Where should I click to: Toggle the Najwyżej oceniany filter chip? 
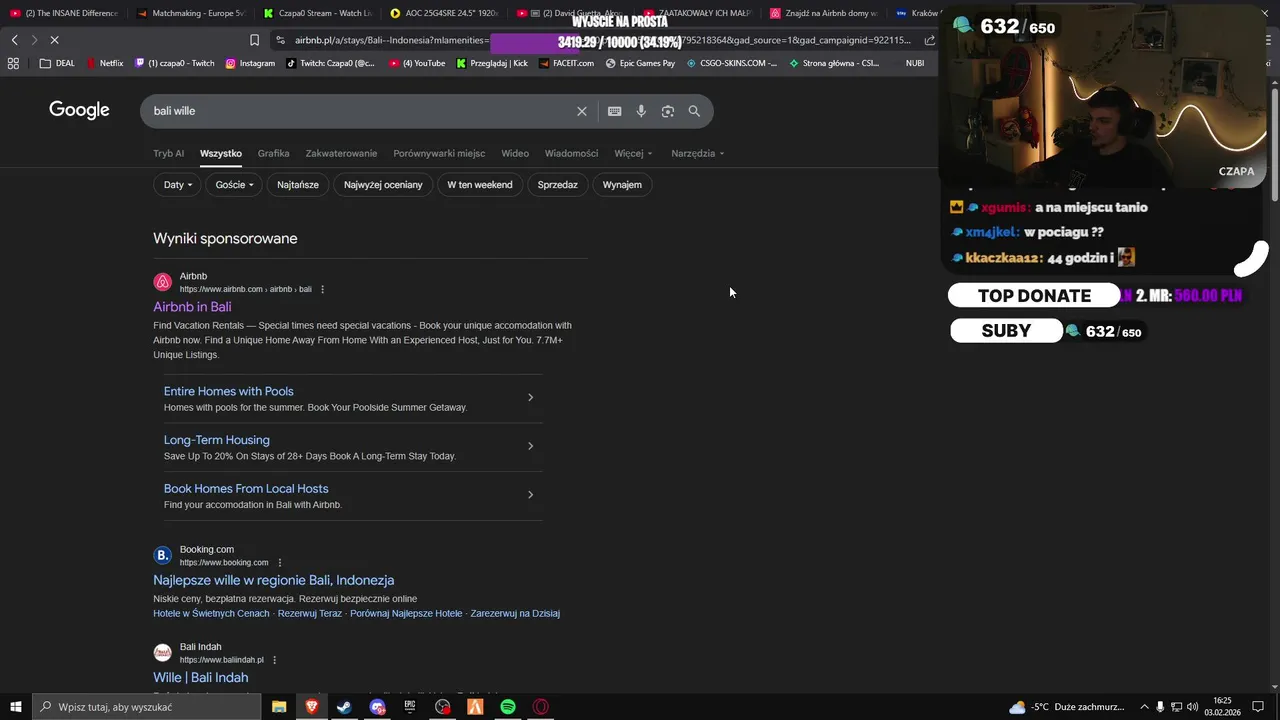click(x=383, y=184)
